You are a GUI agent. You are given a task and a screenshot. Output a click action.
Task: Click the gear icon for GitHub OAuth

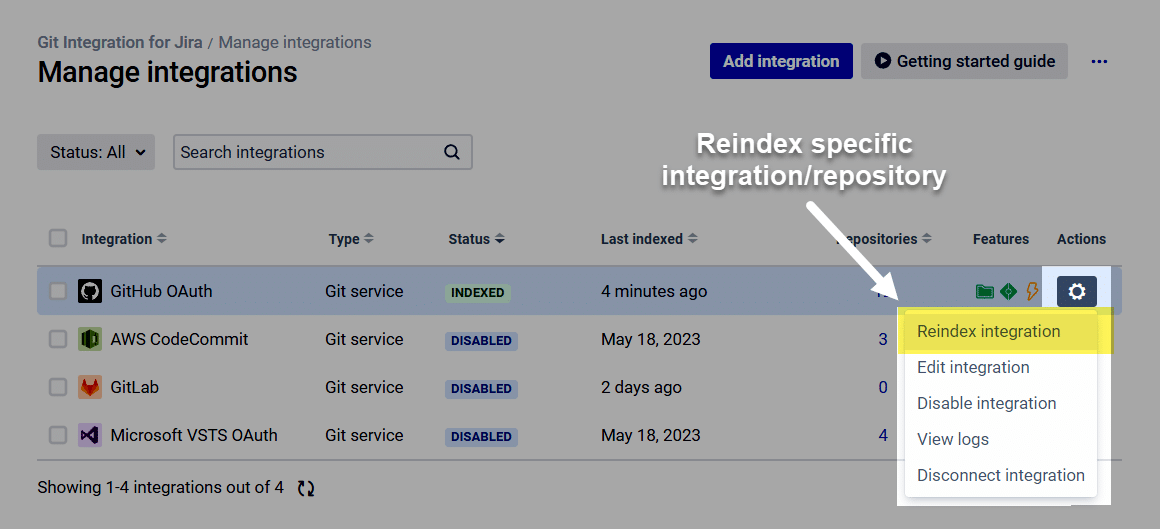coord(1076,291)
